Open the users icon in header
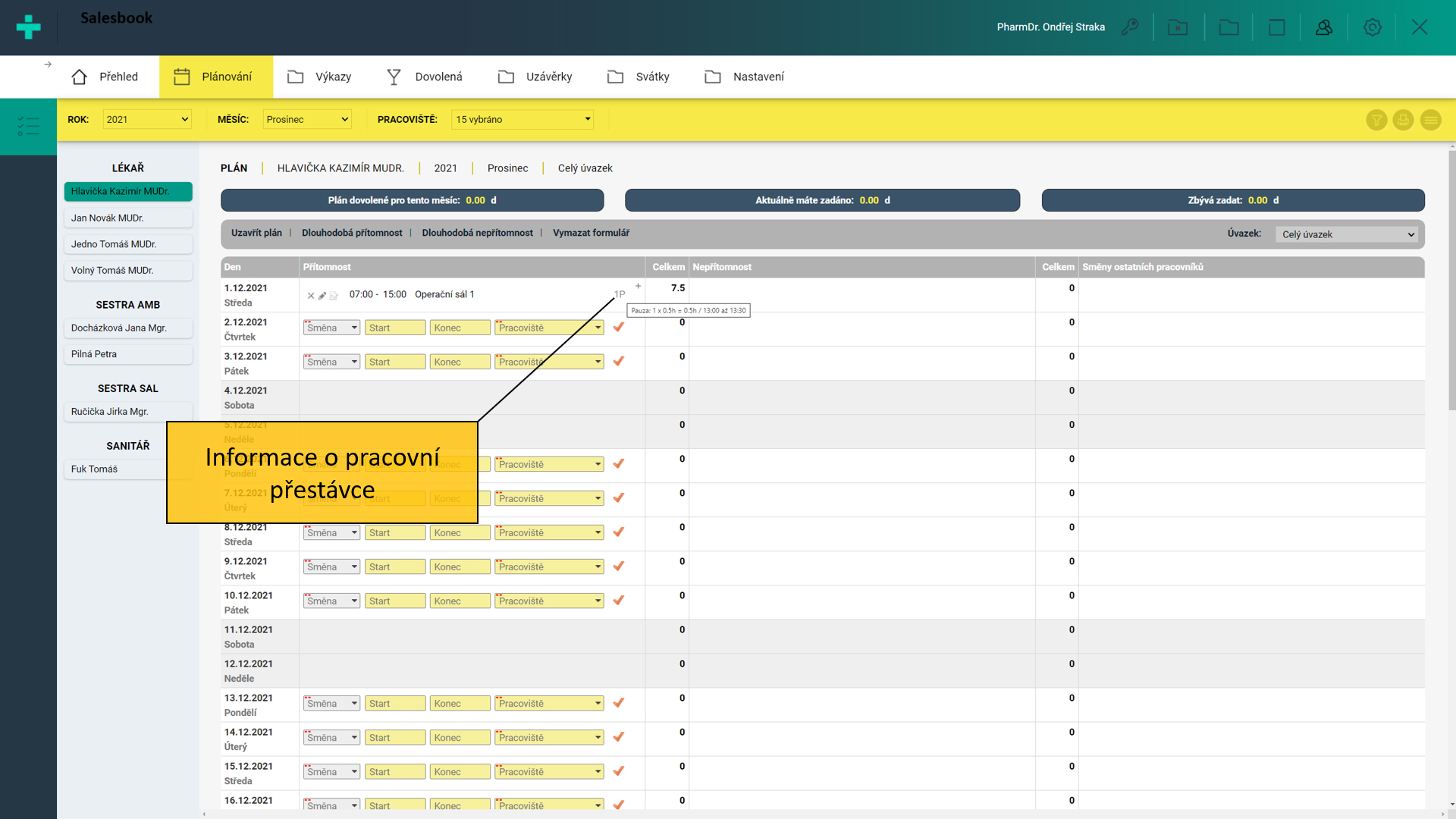 coord(1324,27)
